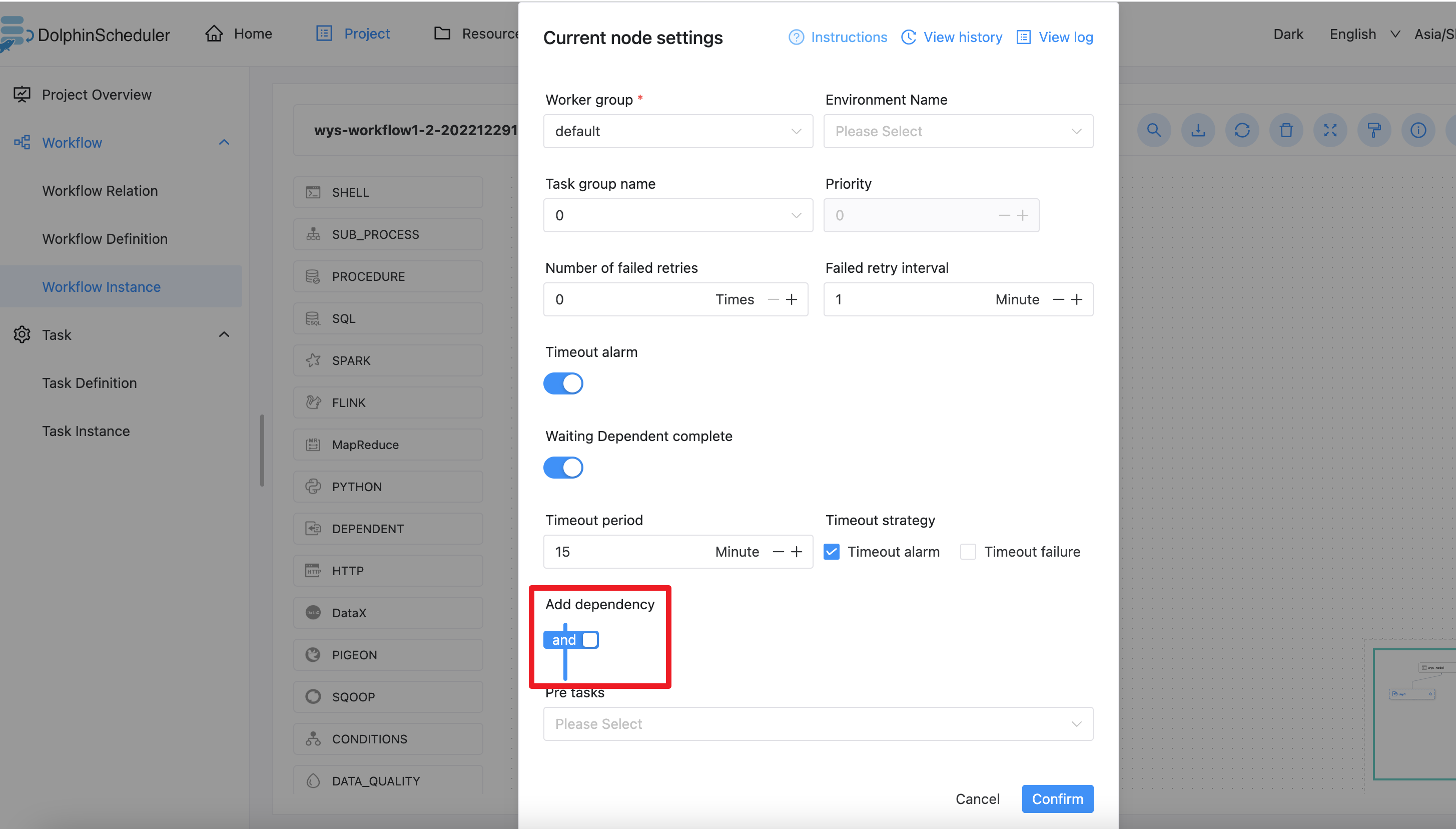The image size is (1456, 829).
Task: Open the View history link
Action: tap(963, 37)
